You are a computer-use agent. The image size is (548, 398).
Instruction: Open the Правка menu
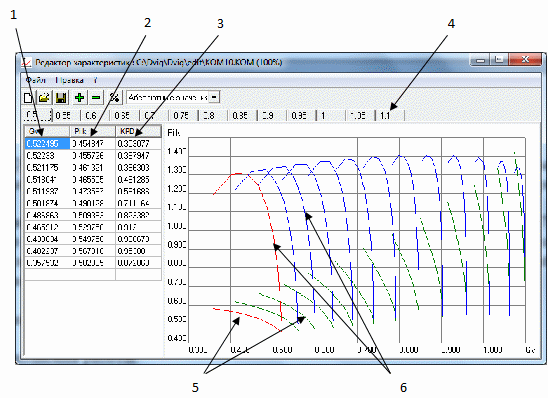click(x=69, y=80)
